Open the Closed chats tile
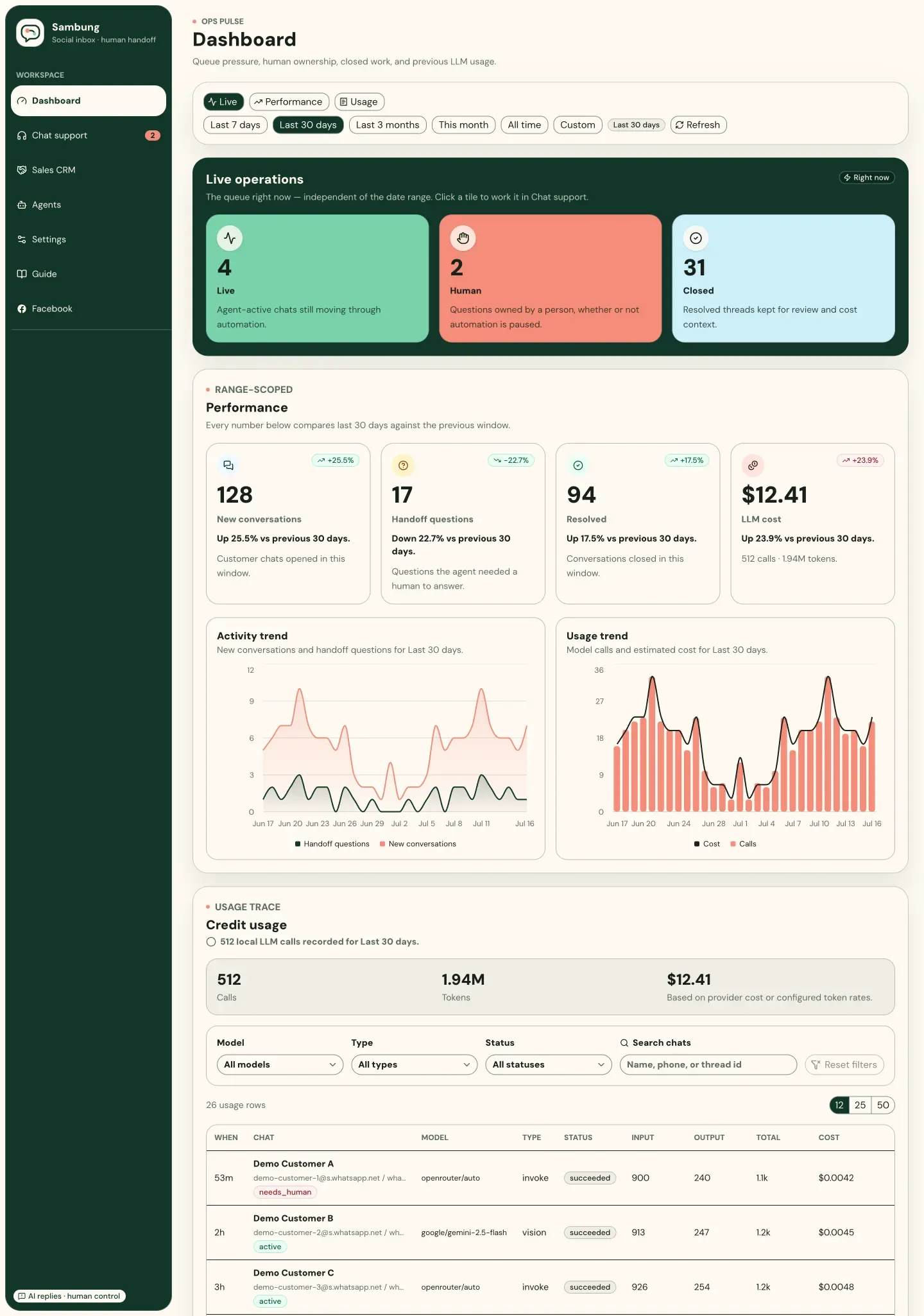Screen dimensions: 924x1316 (783, 278)
